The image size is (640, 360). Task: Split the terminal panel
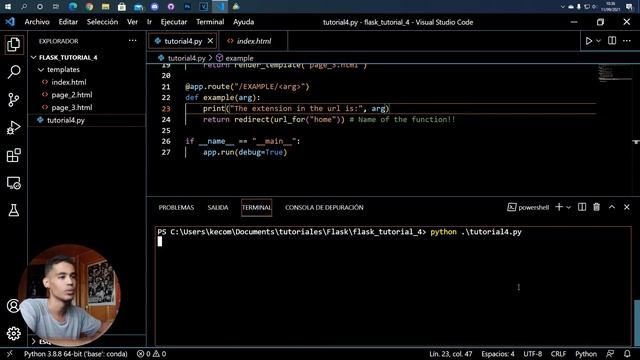click(582, 207)
